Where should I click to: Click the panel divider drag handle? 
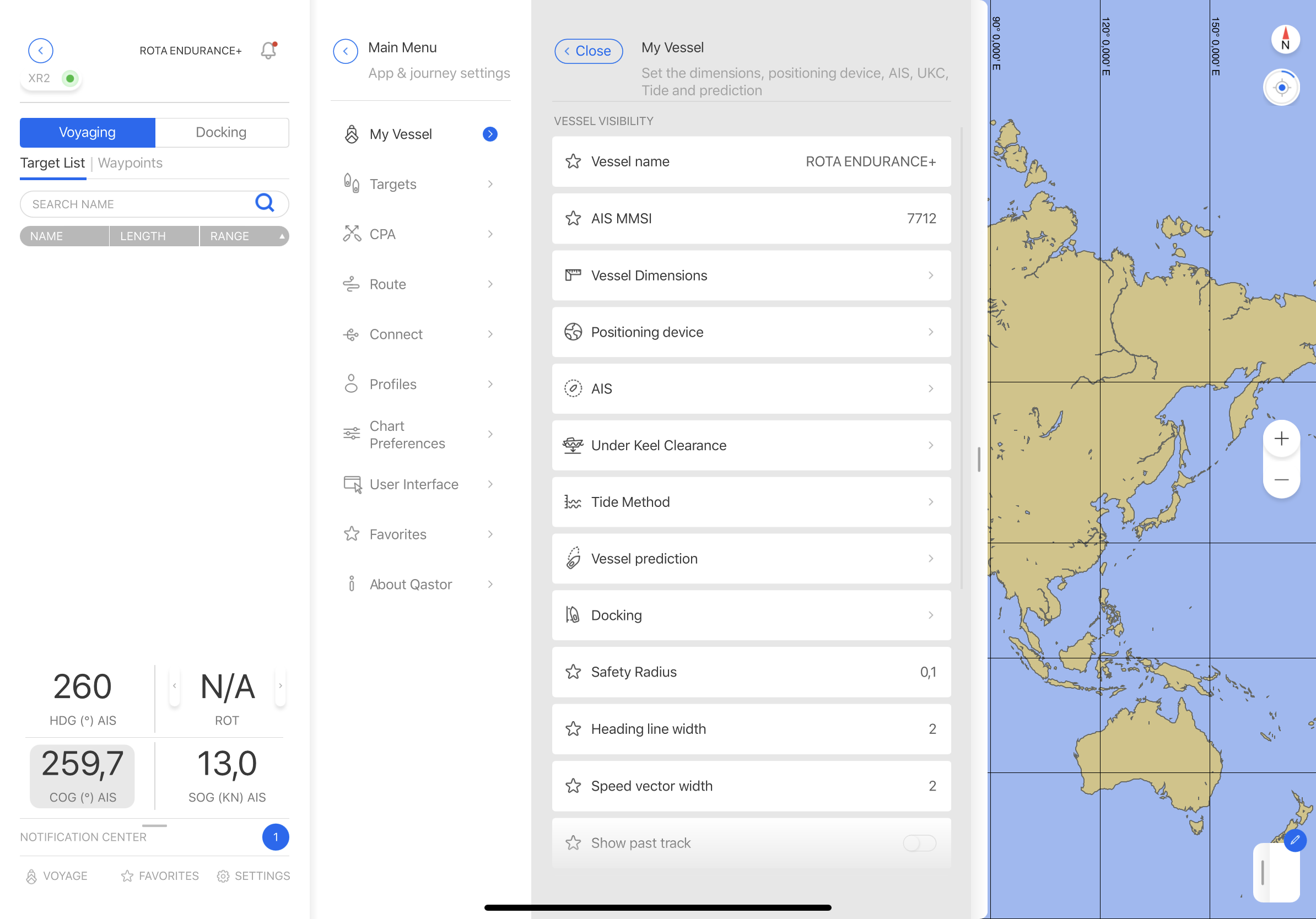click(979, 459)
